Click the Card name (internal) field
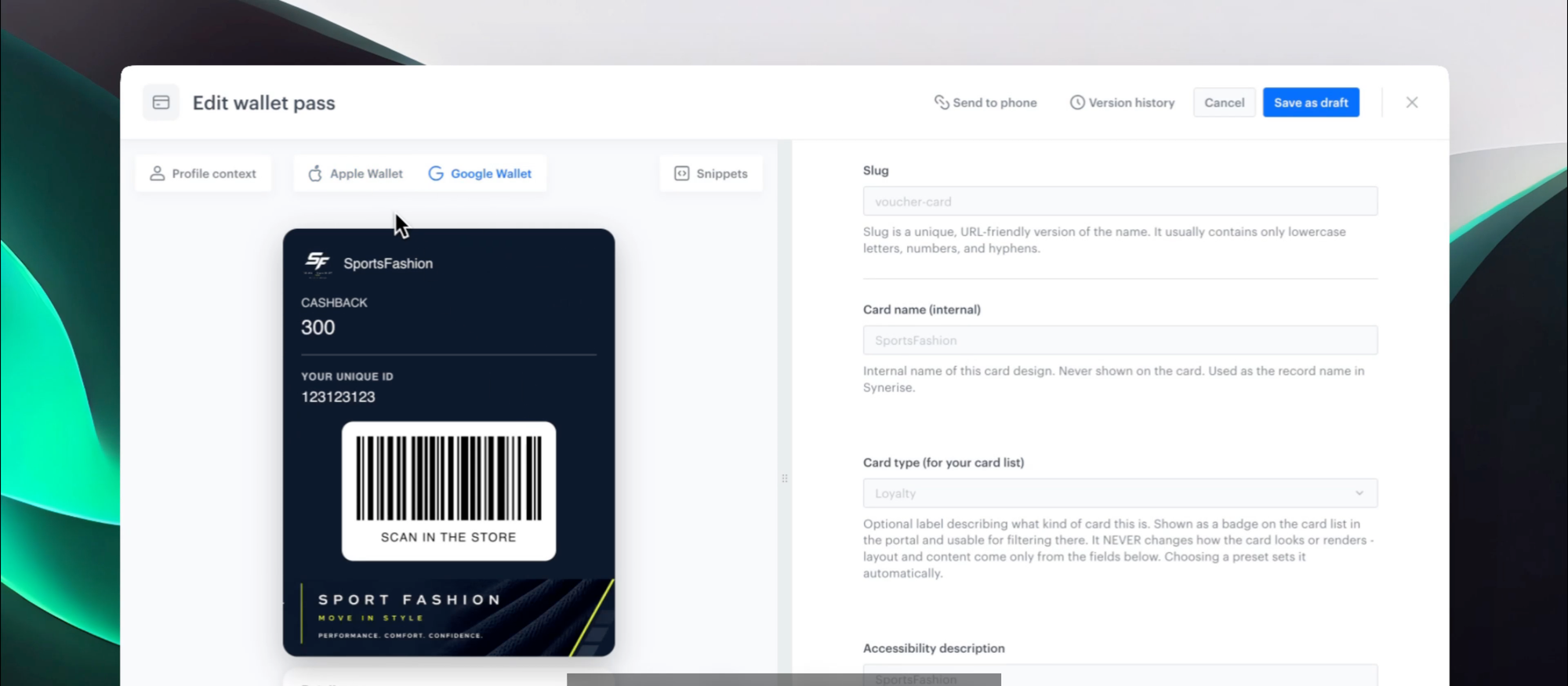The image size is (1568, 686). 1120,340
